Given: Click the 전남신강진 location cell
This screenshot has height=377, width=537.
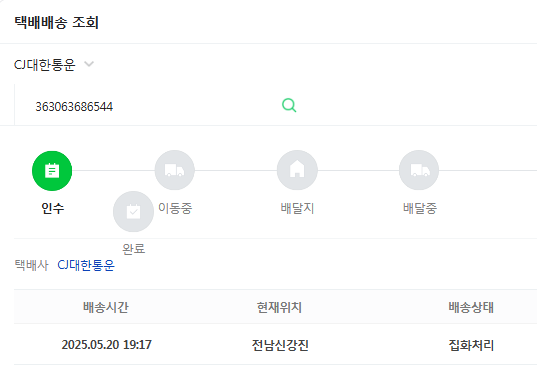Looking at the screenshot, I should [x=280, y=345].
